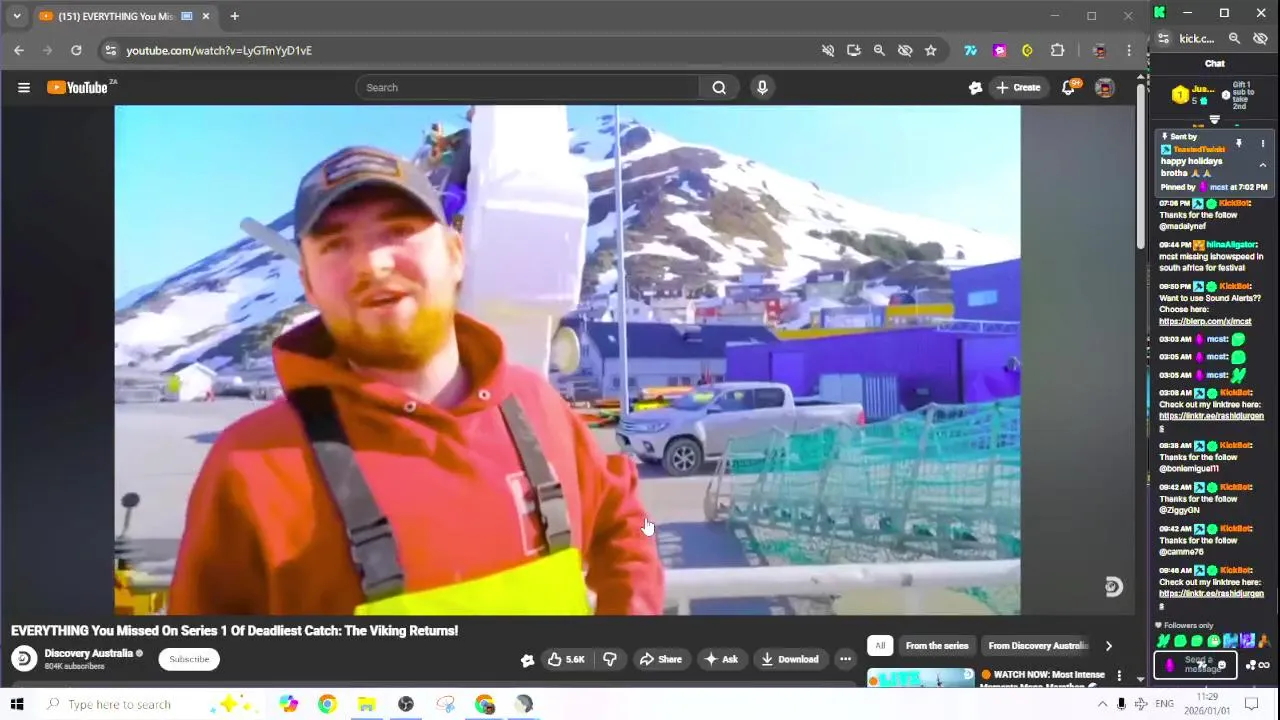The height and width of the screenshot is (720, 1280).
Task: Open the YouTube Create menu
Action: (x=1018, y=87)
